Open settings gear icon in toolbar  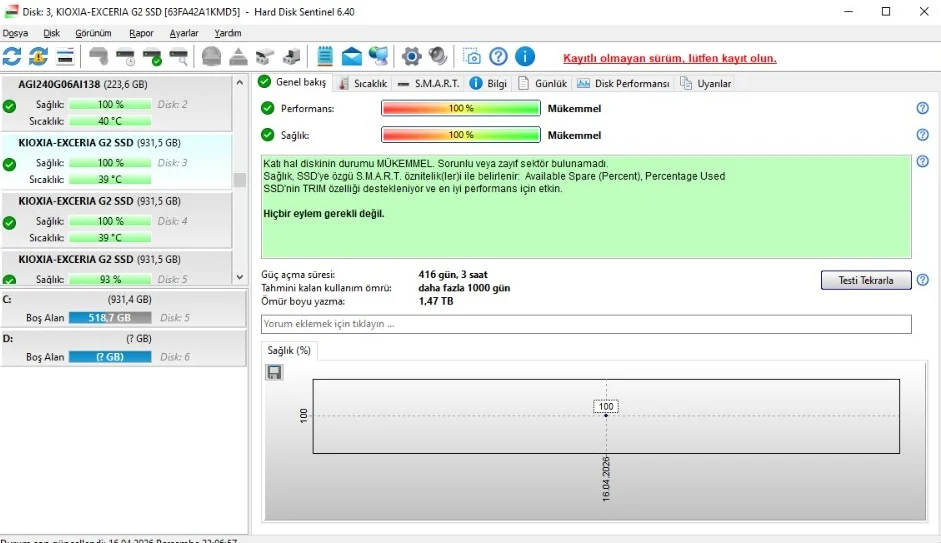coord(412,56)
